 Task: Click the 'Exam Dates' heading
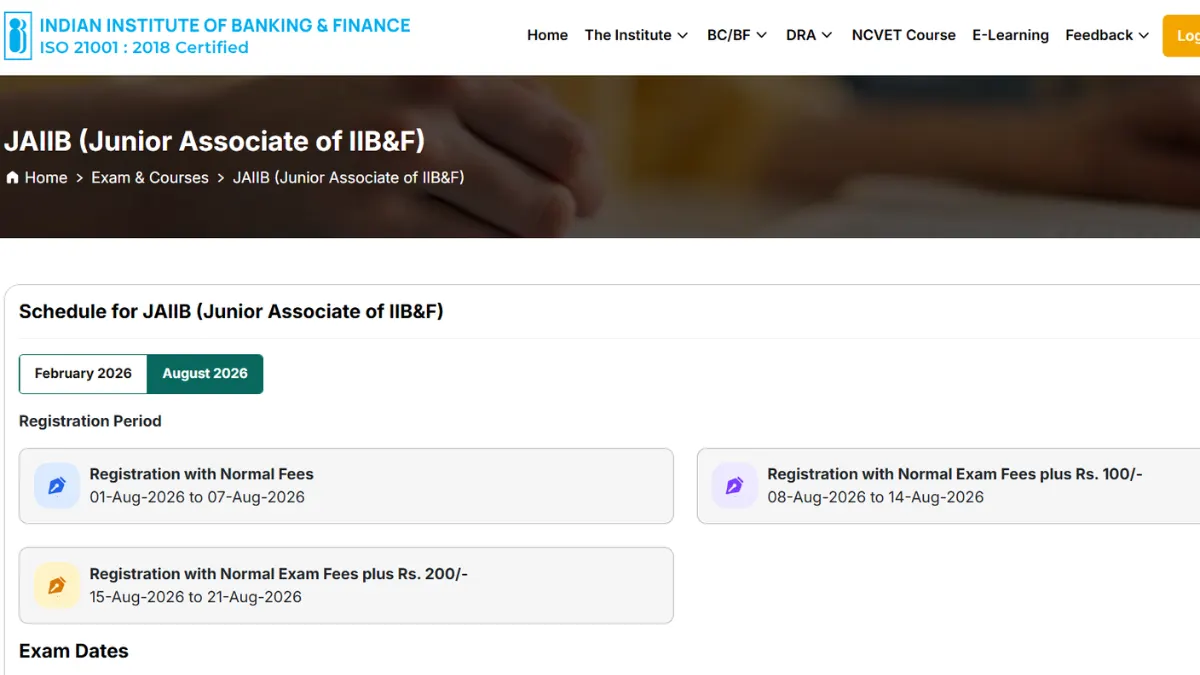(x=74, y=651)
